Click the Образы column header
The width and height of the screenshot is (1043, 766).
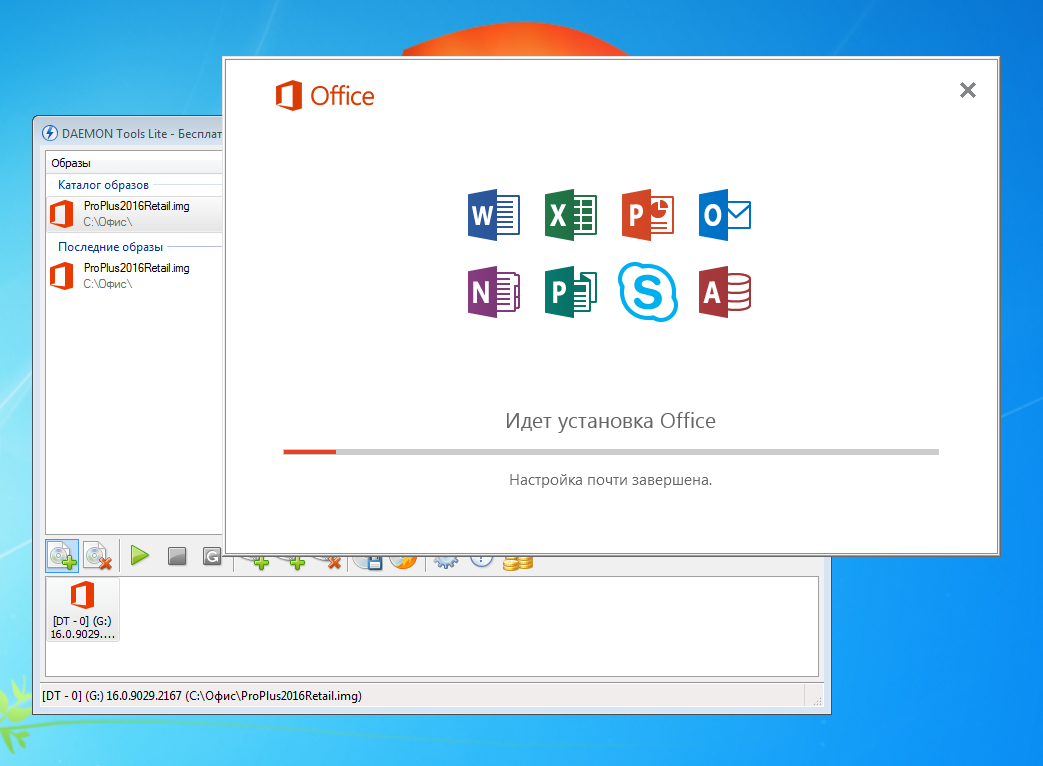tap(130, 163)
